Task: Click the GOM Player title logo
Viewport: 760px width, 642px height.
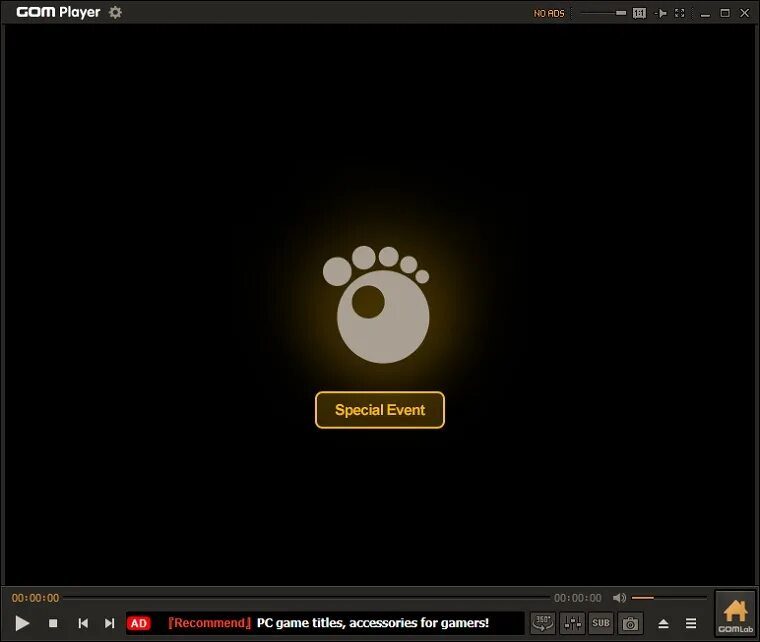Action: (x=58, y=12)
